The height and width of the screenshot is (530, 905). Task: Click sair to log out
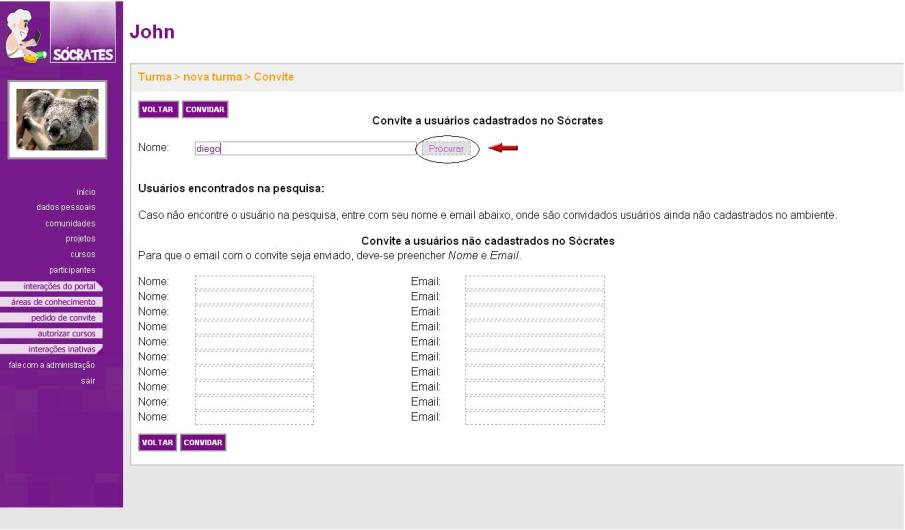[88, 381]
